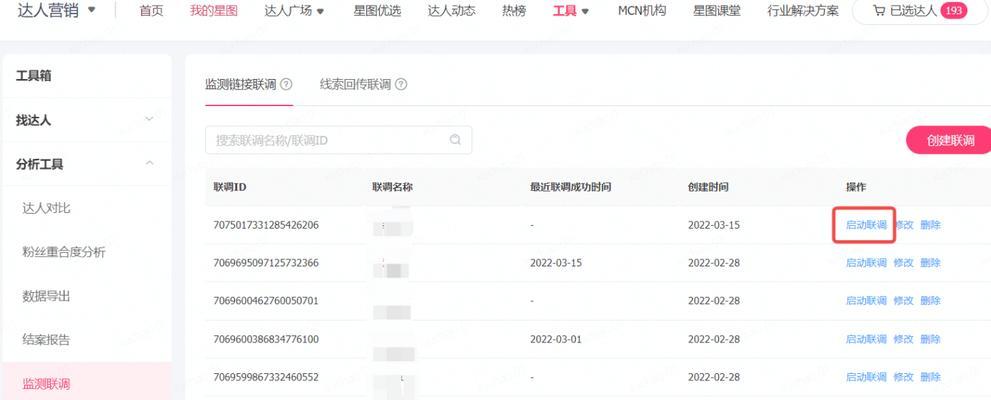
Task: Click 删除 for ID 7069600462760050701
Action: pos(930,301)
